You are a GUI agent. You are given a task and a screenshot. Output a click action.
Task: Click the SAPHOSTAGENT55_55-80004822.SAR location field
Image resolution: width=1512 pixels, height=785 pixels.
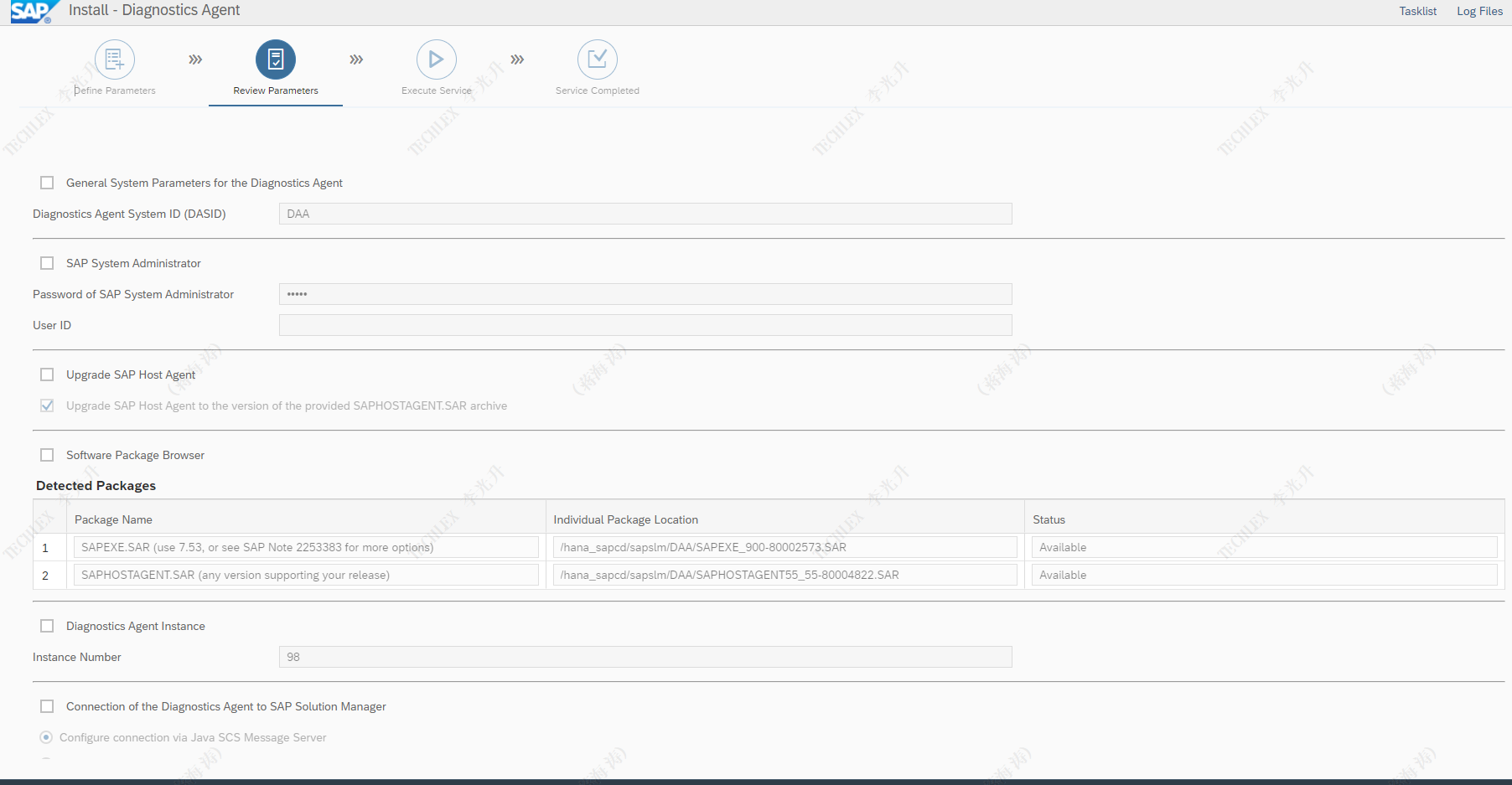(x=785, y=575)
